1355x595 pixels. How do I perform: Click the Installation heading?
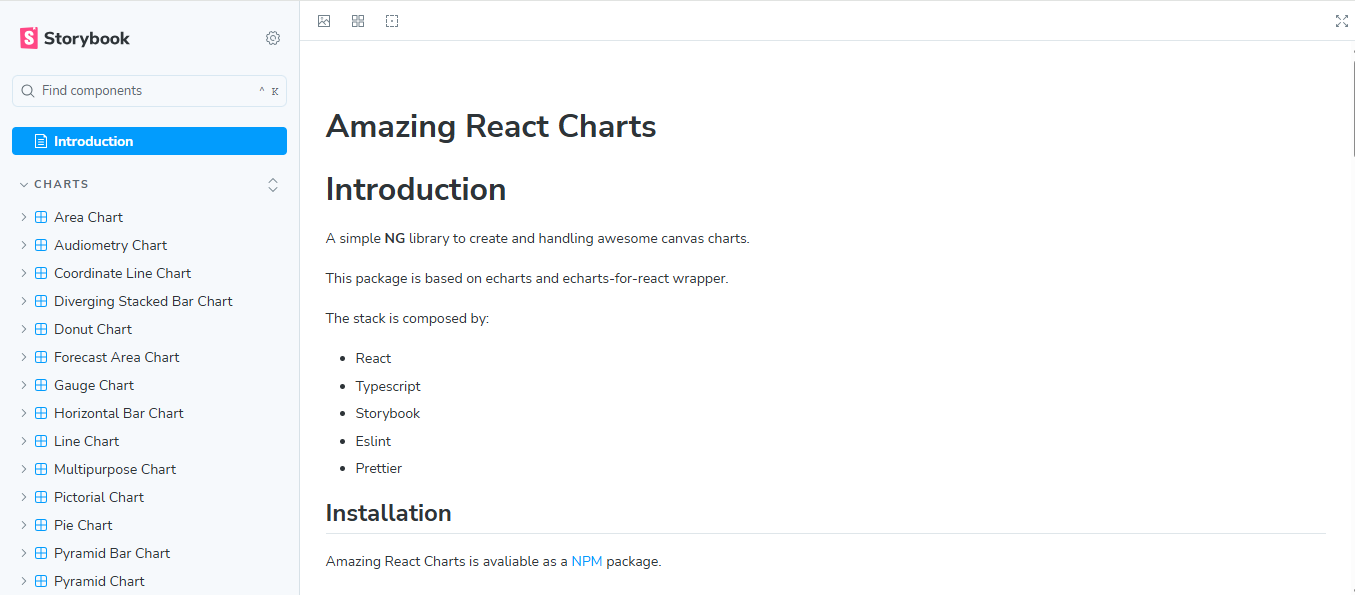click(389, 513)
